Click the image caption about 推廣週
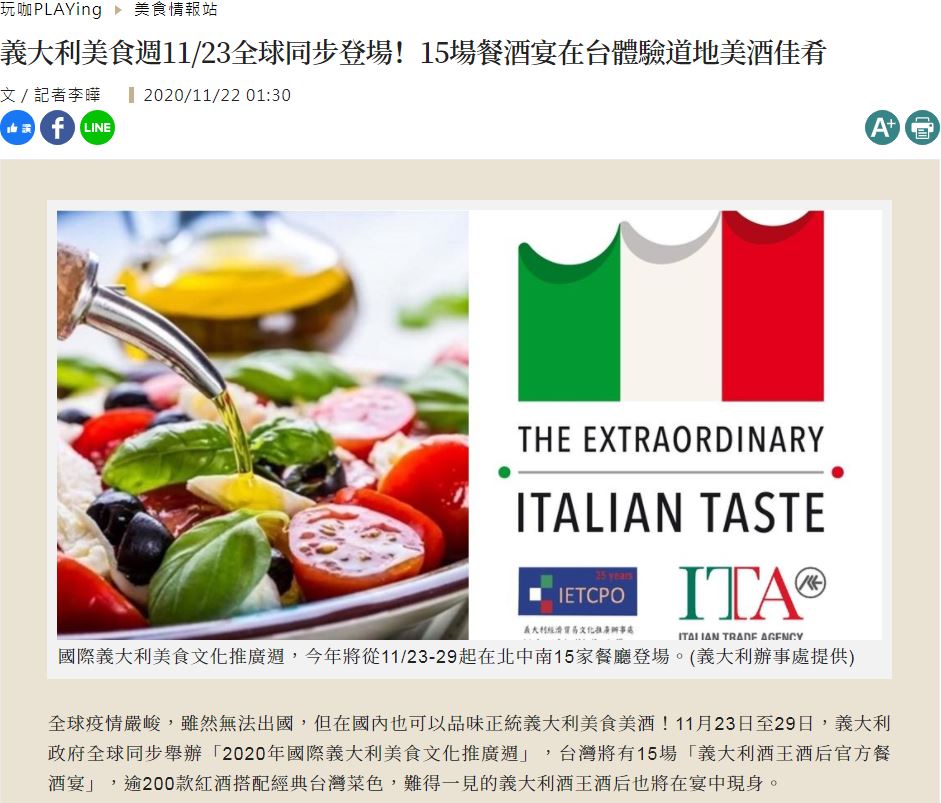This screenshot has height=803, width=941. click(x=456, y=657)
